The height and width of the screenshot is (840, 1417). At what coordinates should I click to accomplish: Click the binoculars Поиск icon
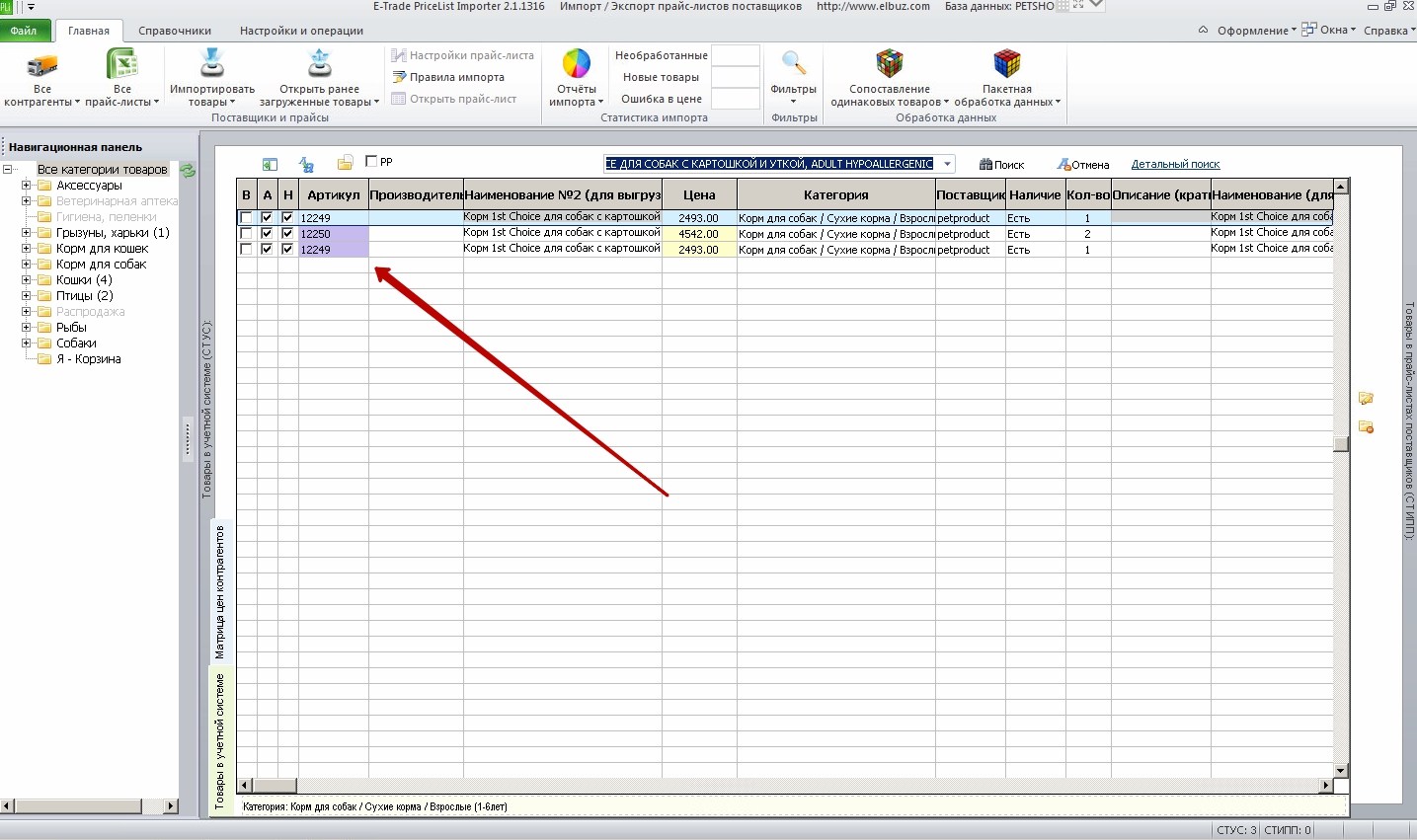pos(985,165)
